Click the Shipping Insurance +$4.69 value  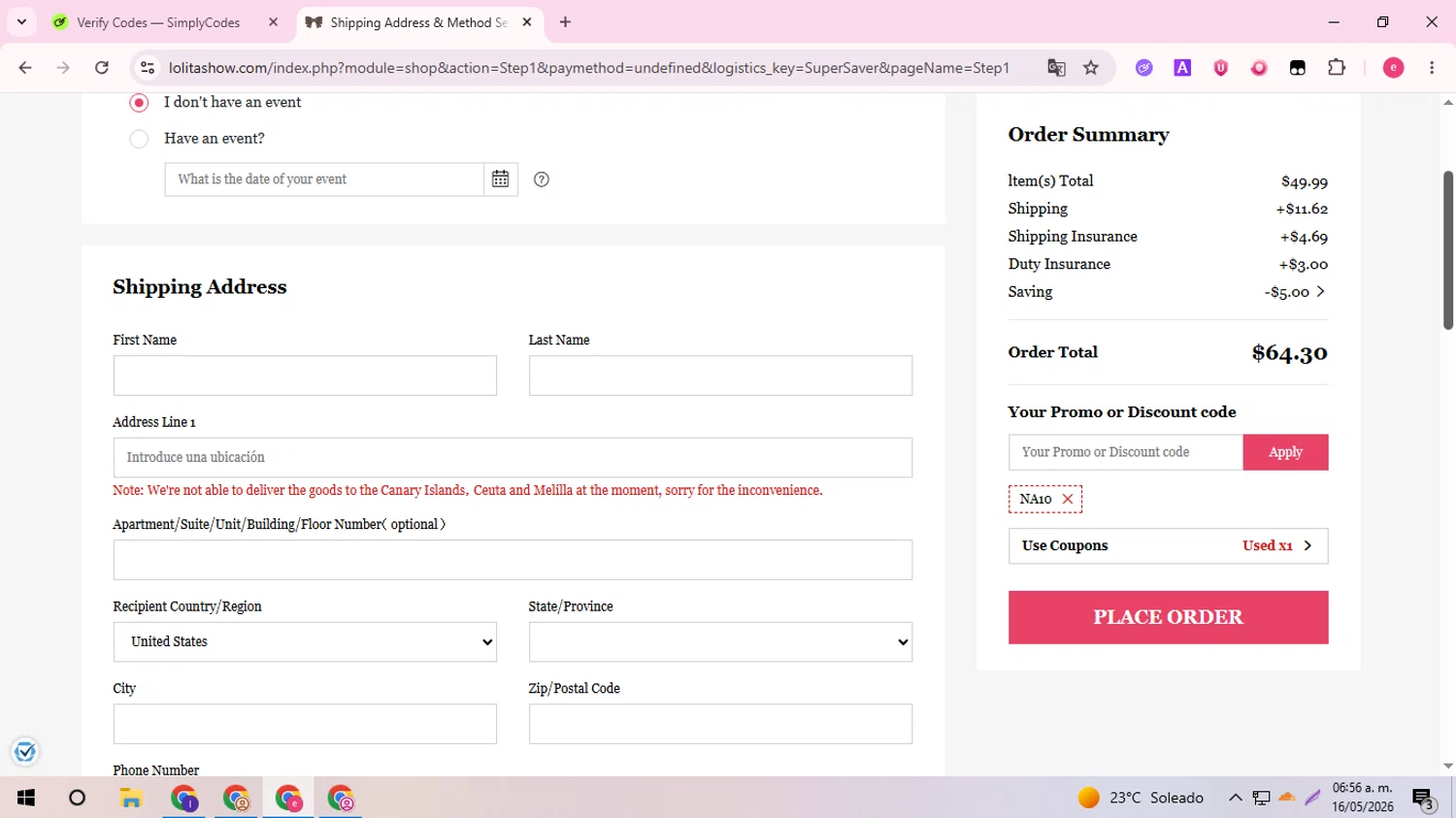(x=1304, y=237)
